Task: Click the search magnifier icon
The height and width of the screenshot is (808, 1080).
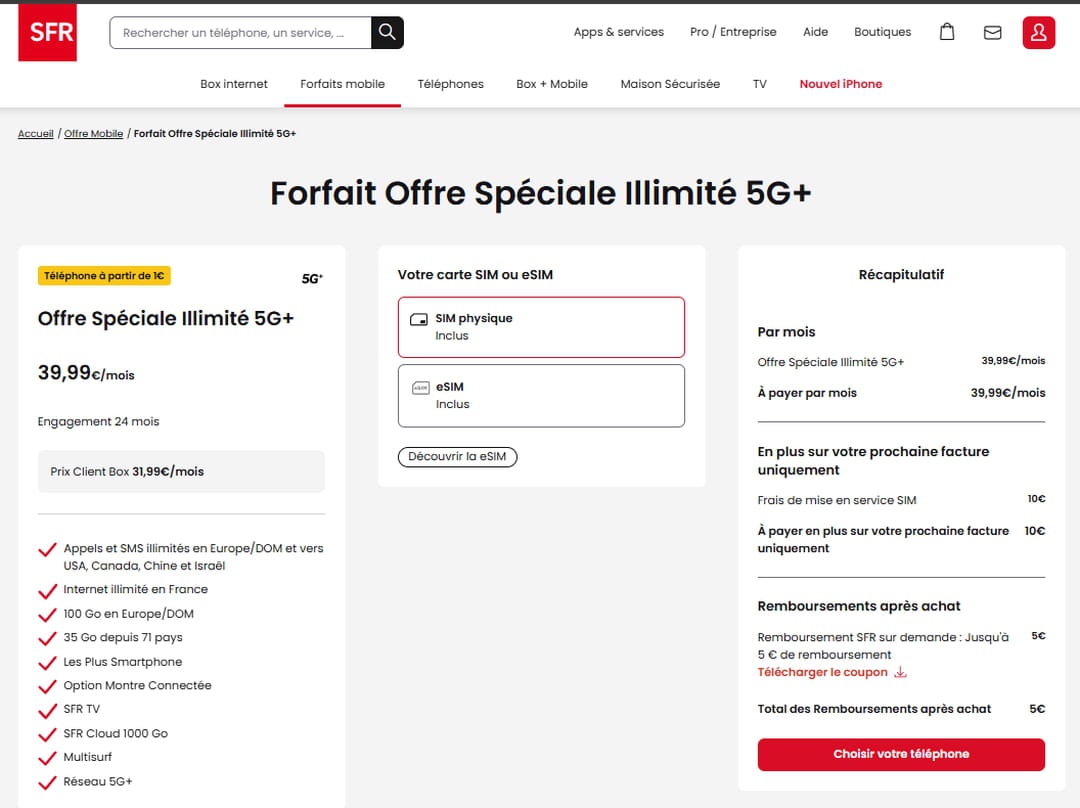Action: pos(387,32)
